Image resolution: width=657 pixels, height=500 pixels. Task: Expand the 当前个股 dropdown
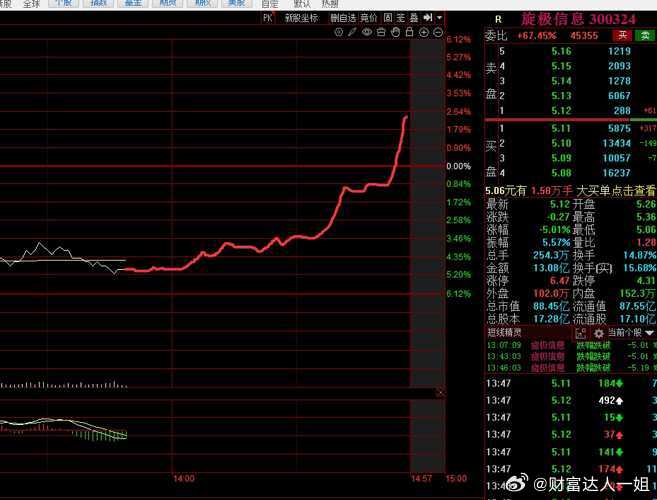tap(631, 333)
